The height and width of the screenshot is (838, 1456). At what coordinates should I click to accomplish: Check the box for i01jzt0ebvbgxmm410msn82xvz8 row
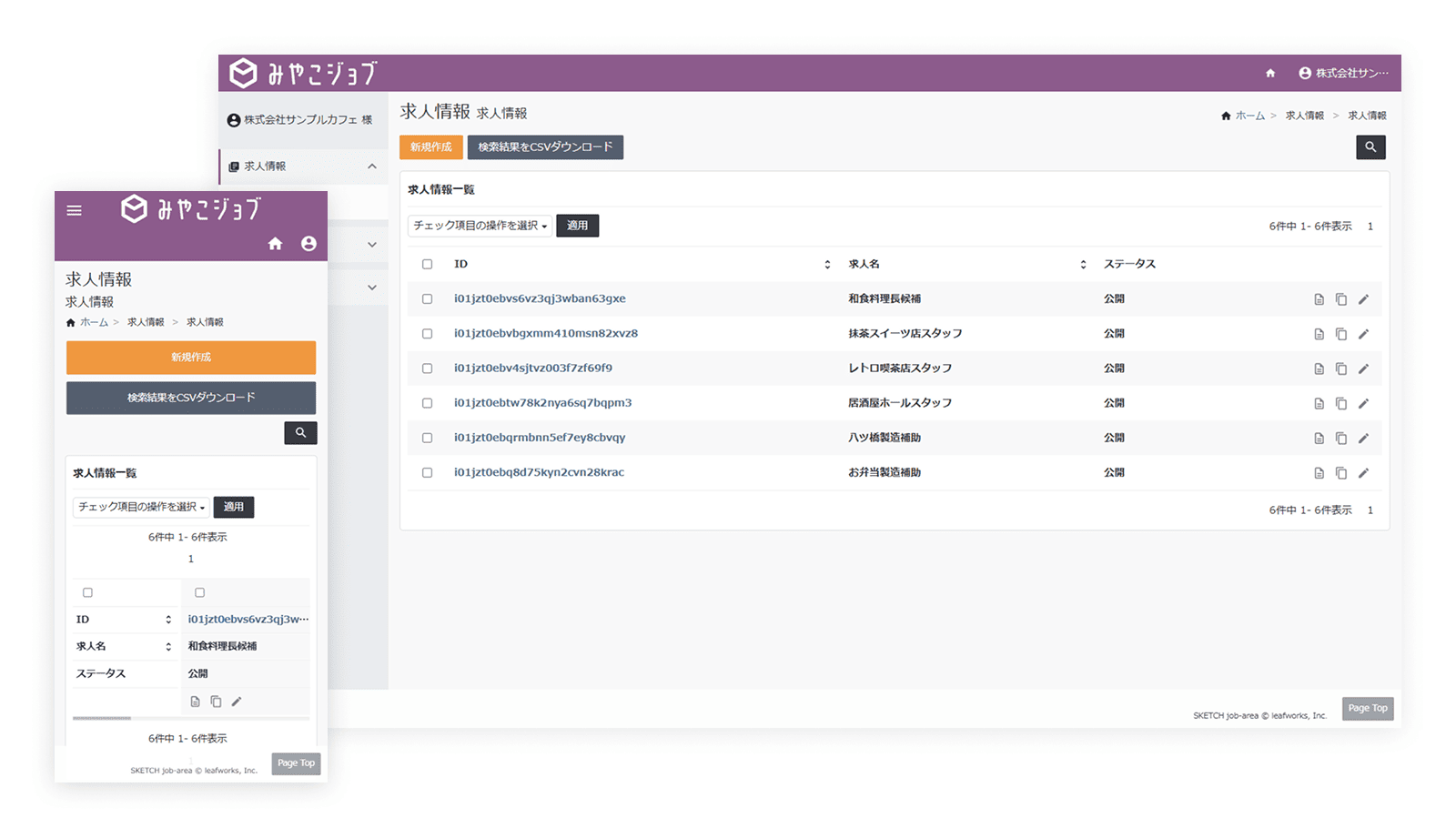(x=427, y=334)
